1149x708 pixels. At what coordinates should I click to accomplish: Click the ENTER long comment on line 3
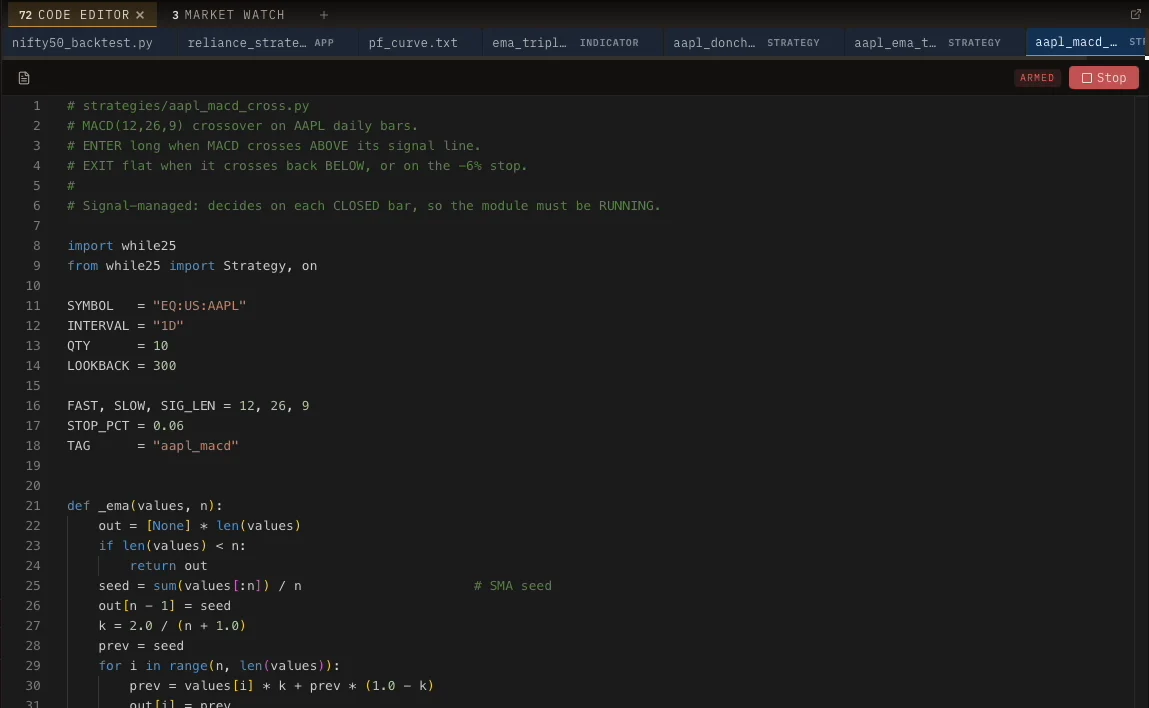click(274, 146)
